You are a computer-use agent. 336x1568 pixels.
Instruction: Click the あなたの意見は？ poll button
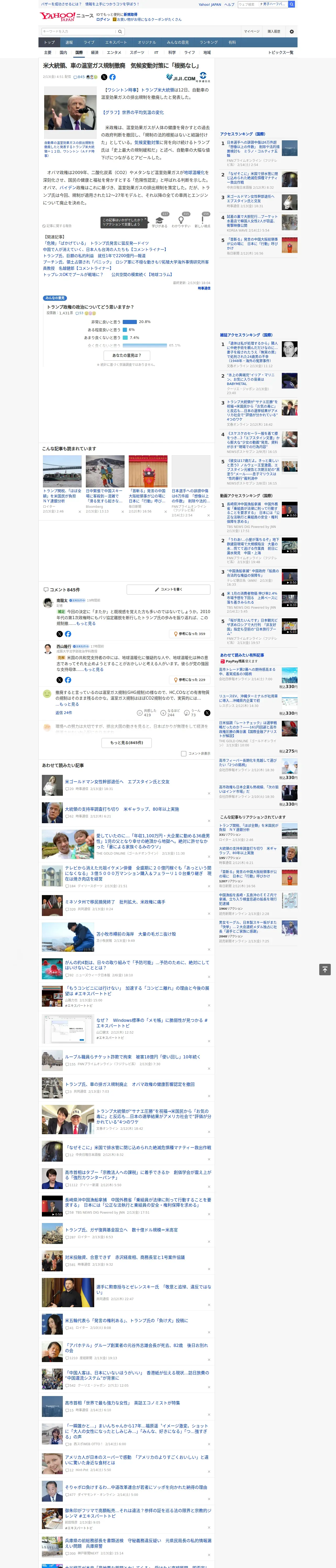click(127, 355)
